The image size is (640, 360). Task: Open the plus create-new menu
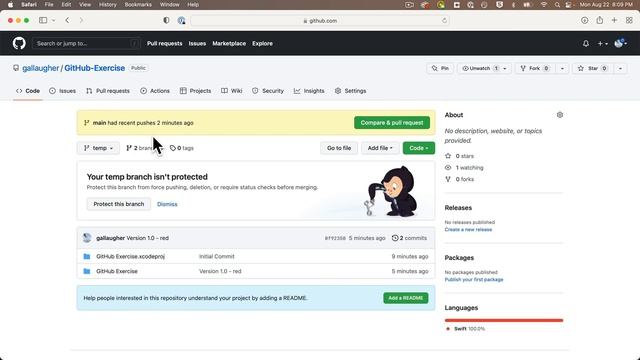point(602,43)
